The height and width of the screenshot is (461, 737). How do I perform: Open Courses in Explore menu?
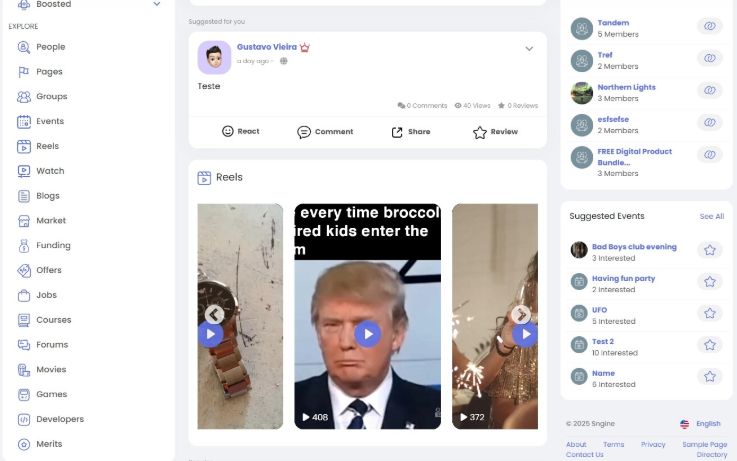[x=54, y=320]
